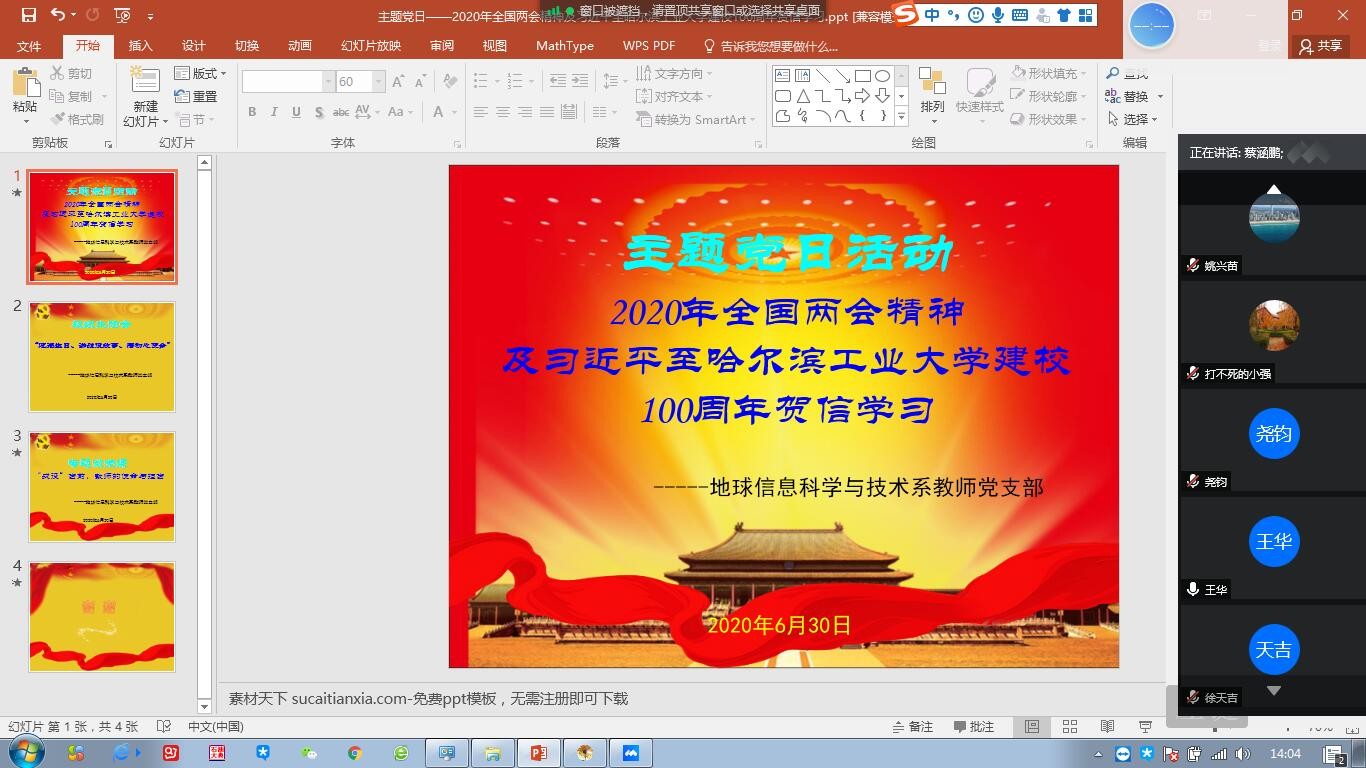Click the 共享 share button
Screen dimensions: 1366x768
coord(1320,46)
